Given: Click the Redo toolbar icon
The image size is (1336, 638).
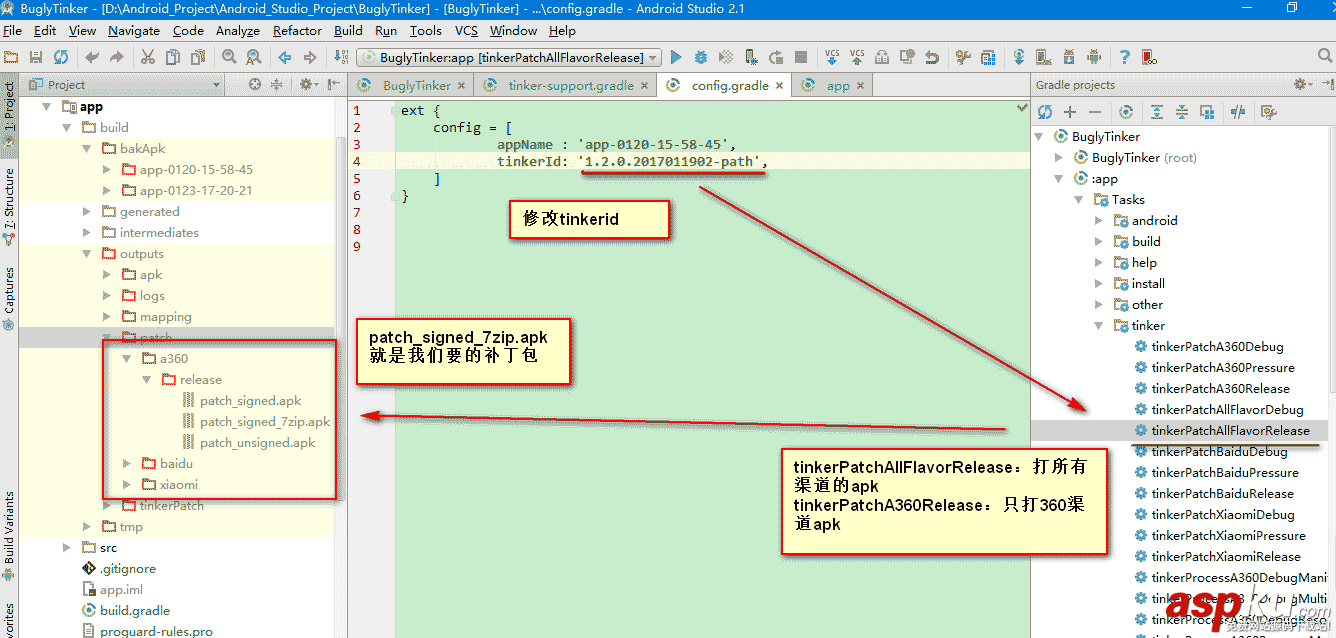Looking at the screenshot, I should point(117,58).
